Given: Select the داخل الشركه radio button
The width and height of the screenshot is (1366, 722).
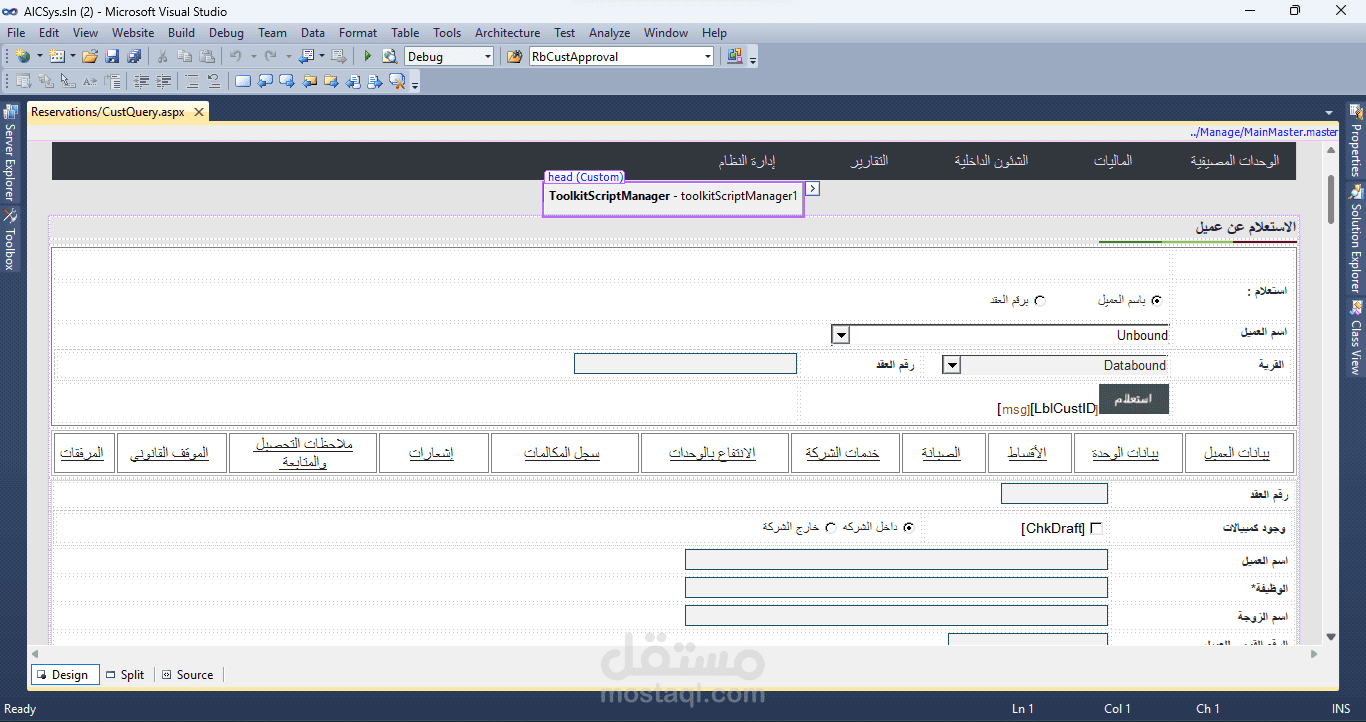Looking at the screenshot, I should click(909, 527).
